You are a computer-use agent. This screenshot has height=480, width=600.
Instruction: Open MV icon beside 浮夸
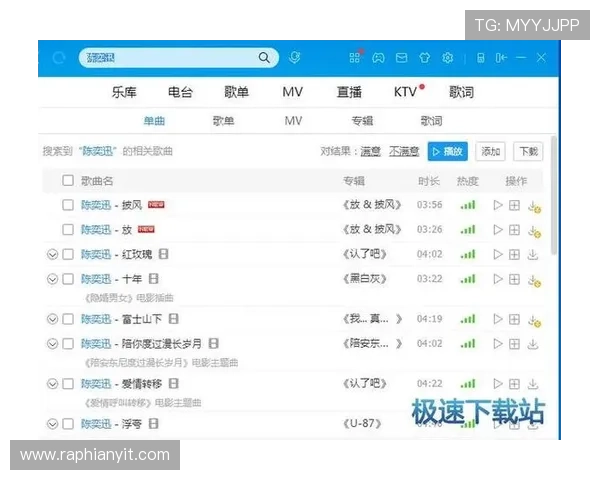153,423
